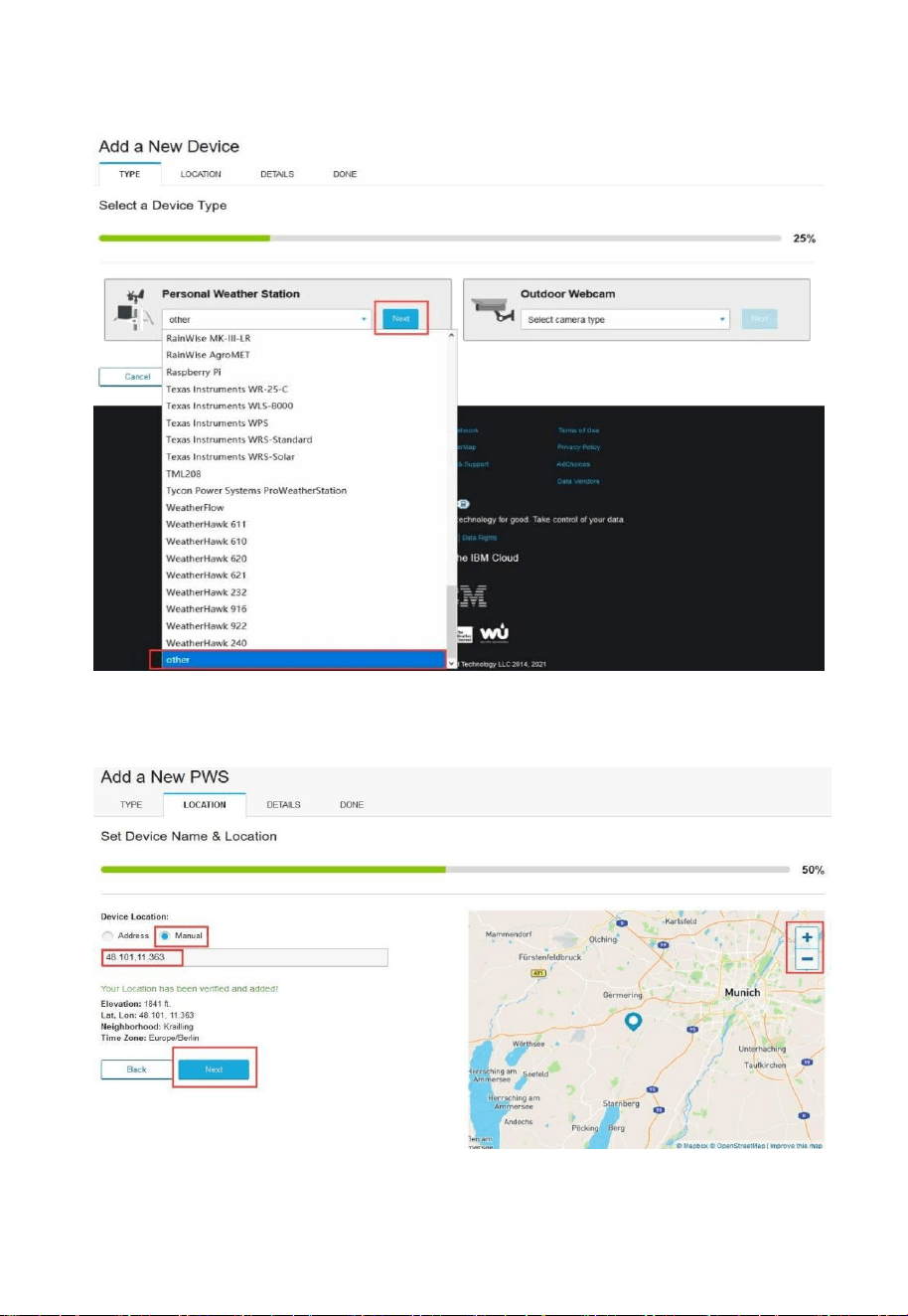The height and width of the screenshot is (1316, 908).
Task: Select the Address location radio button
Action: click(107, 935)
